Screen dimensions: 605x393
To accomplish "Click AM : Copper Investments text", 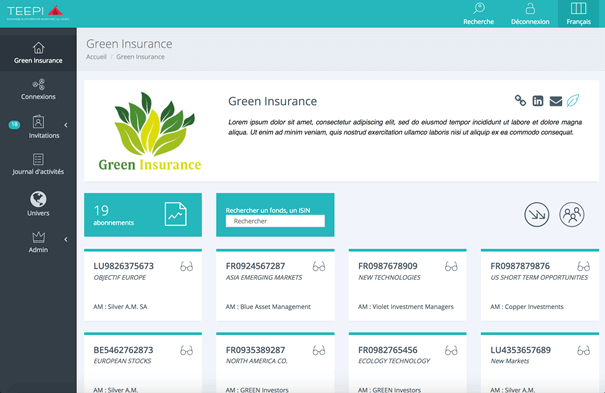I will point(527,307).
